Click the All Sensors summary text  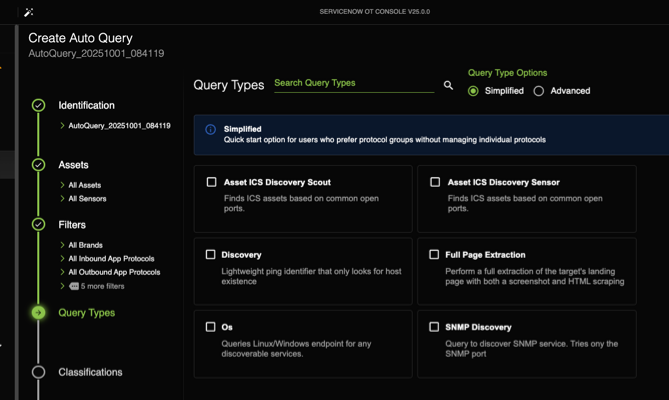(87, 198)
